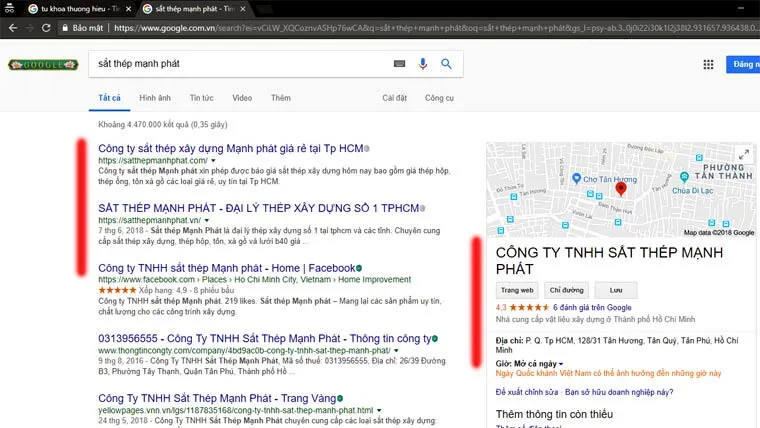Switch to Video results tab
The width and height of the screenshot is (760, 428).
[242, 98]
